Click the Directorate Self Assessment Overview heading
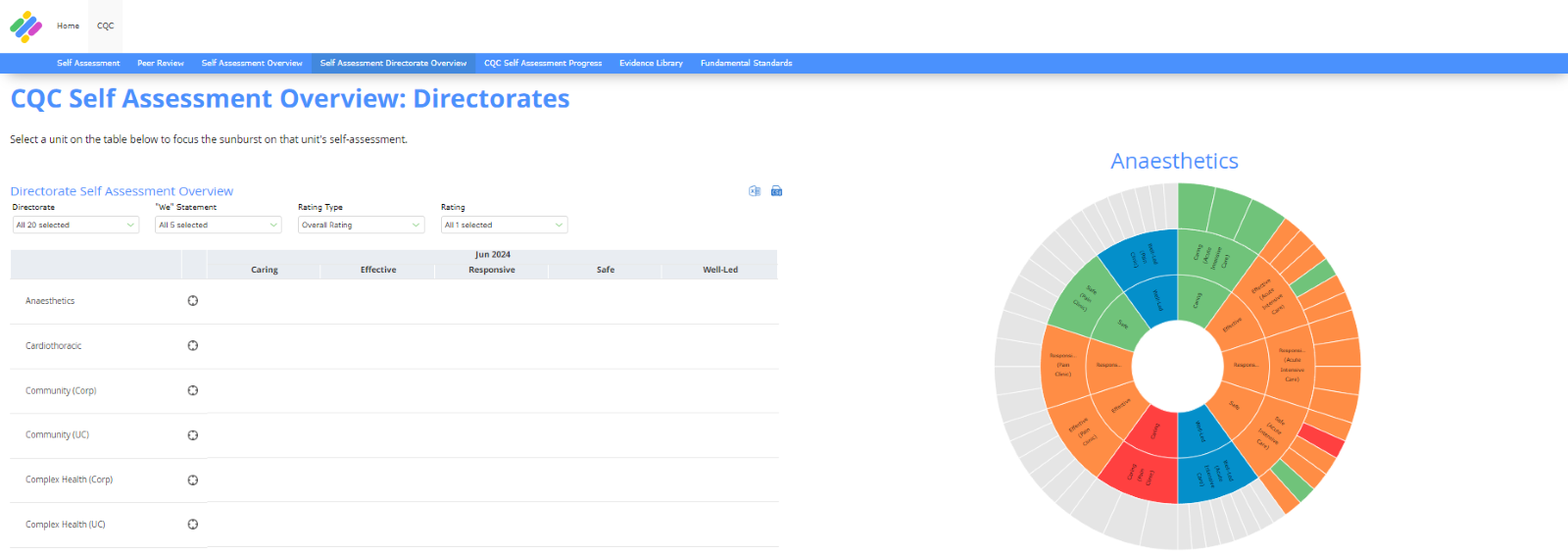Viewport: 1568px width, 554px height. point(122,191)
